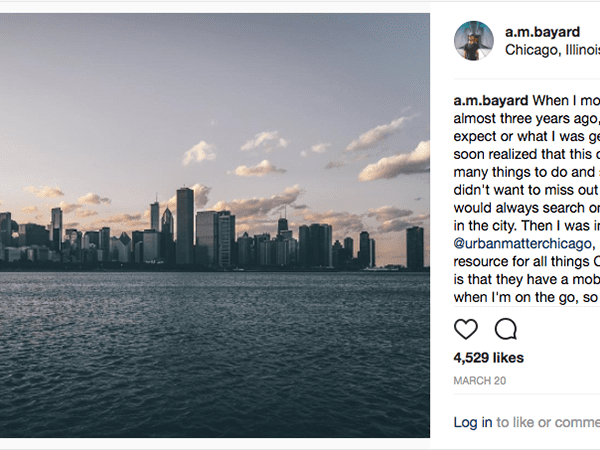Click the caption line starting "almost three years ago"
The image size is (600, 450).
click(x=526, y=120)
